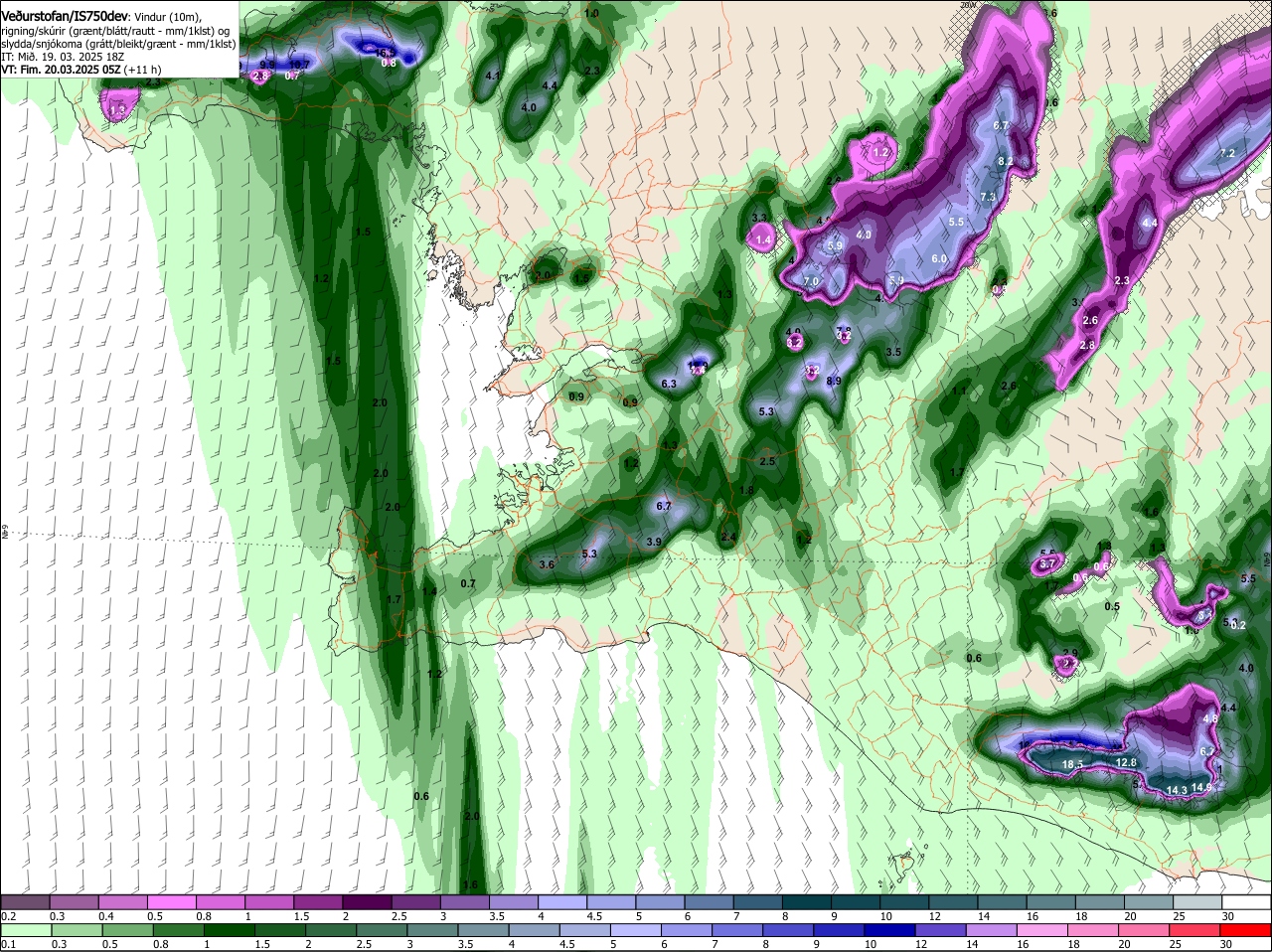Click the valid time 'VT: Fim. 20.03.2025 05Z'
Screen dimensions: 1272x952
pyautogui.click(x=61, y=70)
